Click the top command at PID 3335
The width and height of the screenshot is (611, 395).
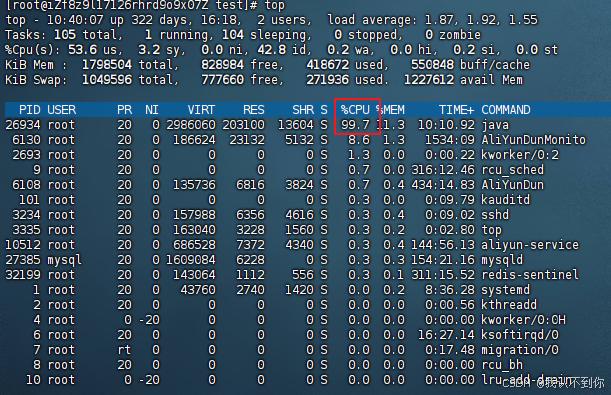point(492,230)
